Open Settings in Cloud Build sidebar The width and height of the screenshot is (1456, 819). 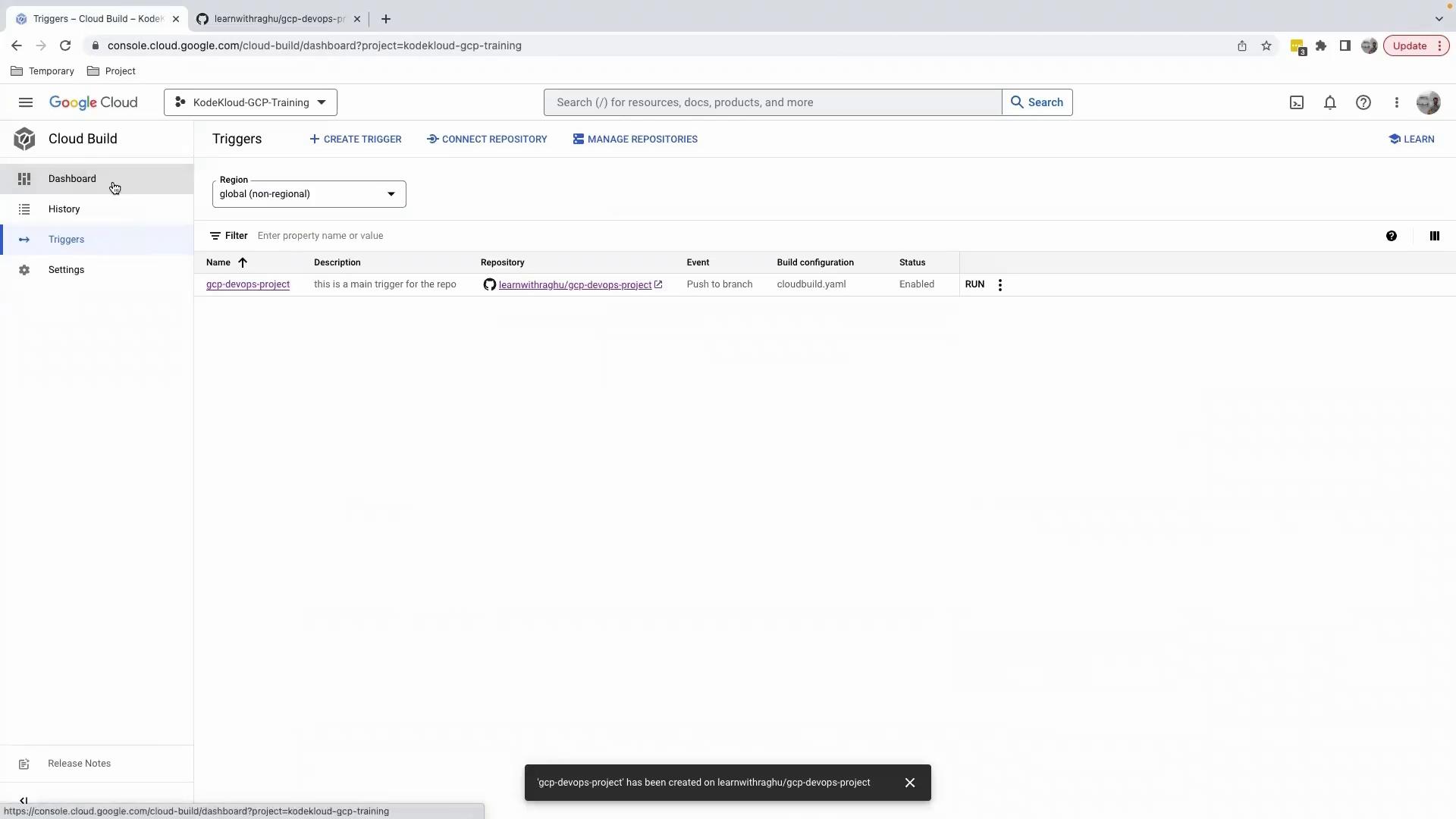click(x=66, y=270)
